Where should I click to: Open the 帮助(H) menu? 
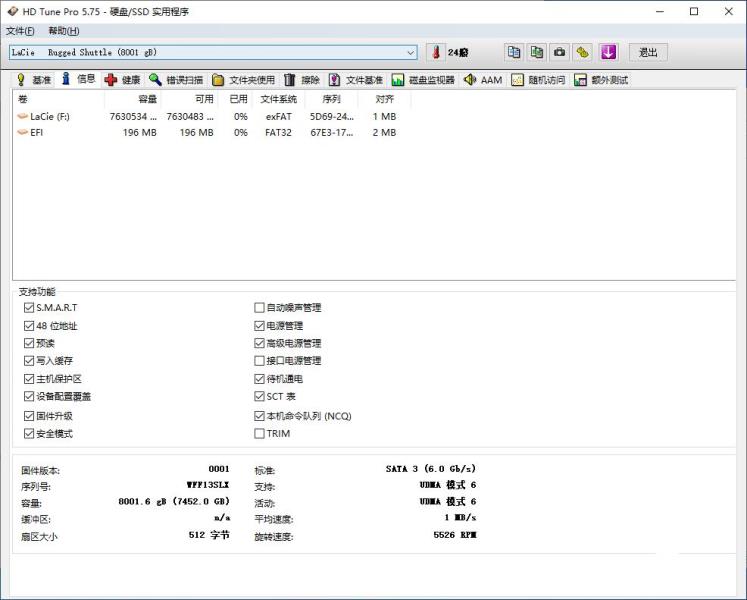(63, 31)
